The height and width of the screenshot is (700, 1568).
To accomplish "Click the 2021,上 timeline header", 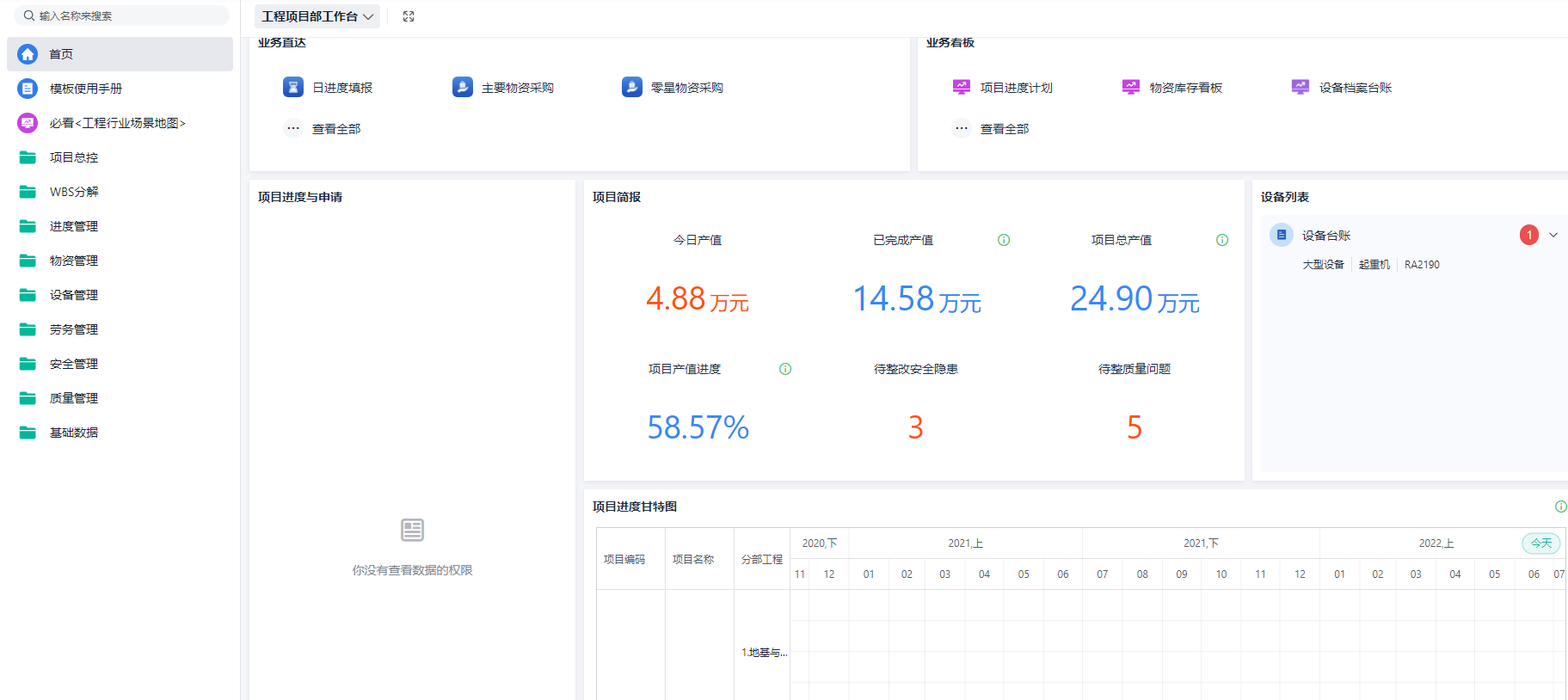I will 965,543.
